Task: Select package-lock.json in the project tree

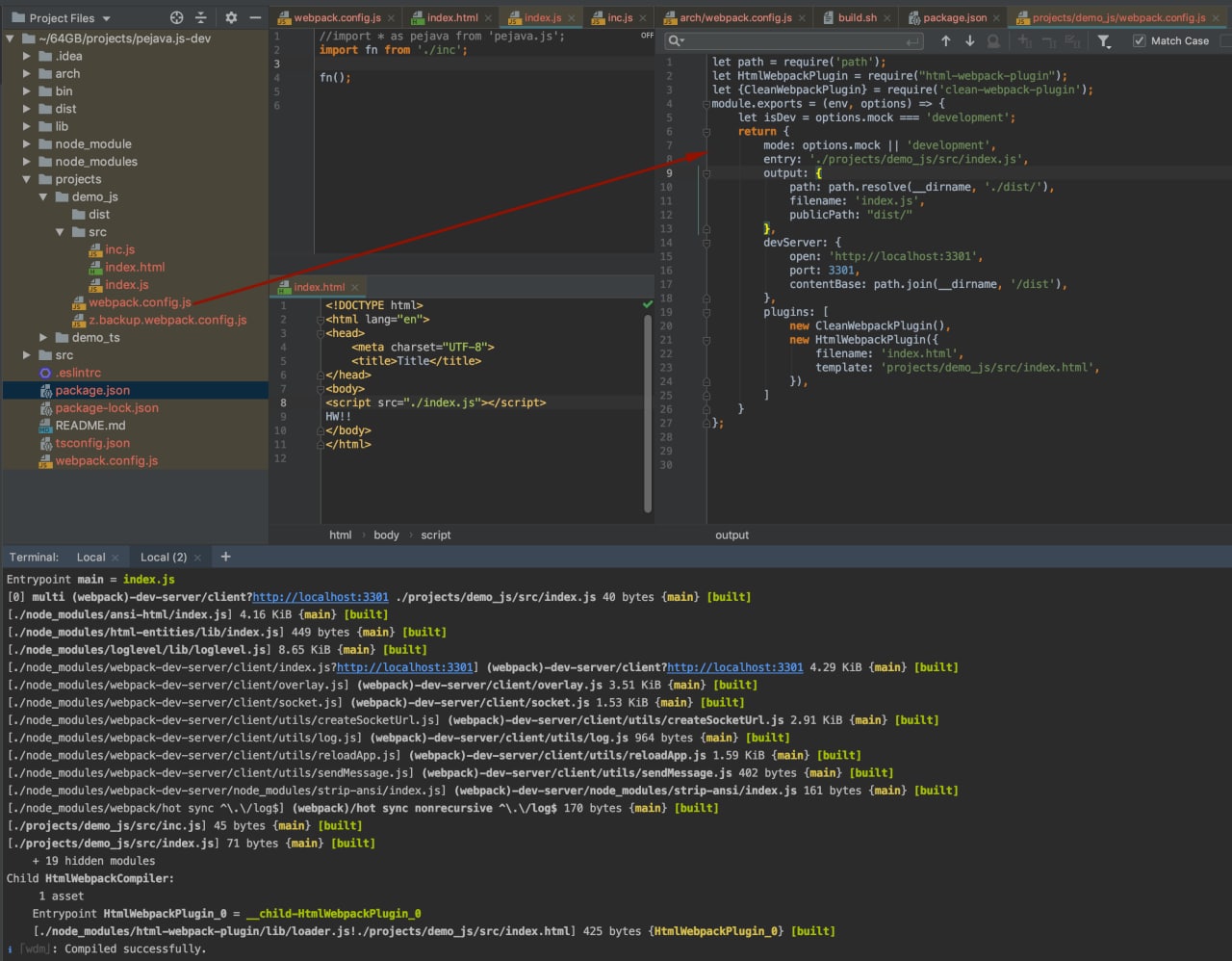Action: click(x=107, y=407)
